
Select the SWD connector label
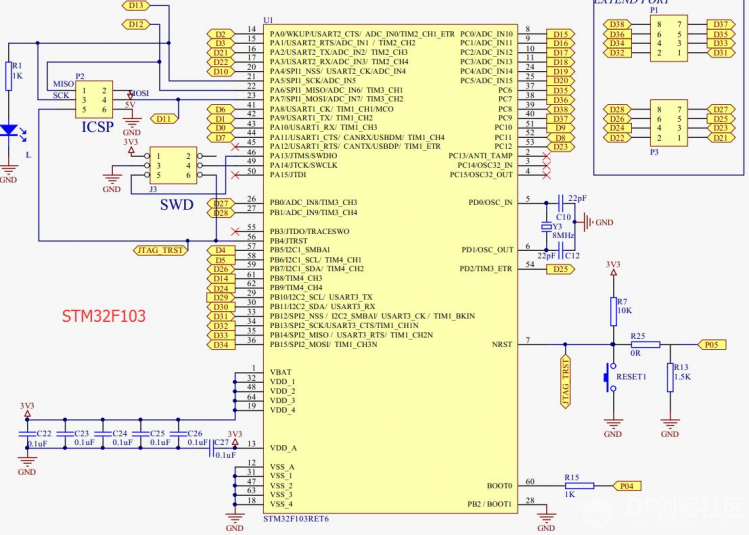[x=177, y=205]
